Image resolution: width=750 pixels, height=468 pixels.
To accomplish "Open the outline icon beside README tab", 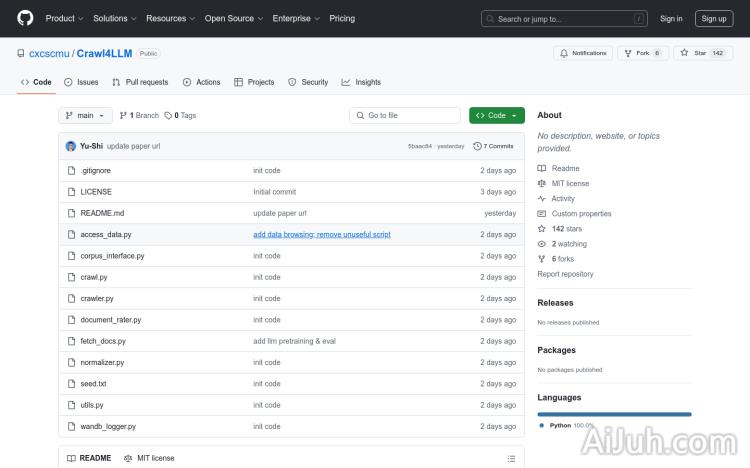I will pyautogui.click(x=511, y=458).
